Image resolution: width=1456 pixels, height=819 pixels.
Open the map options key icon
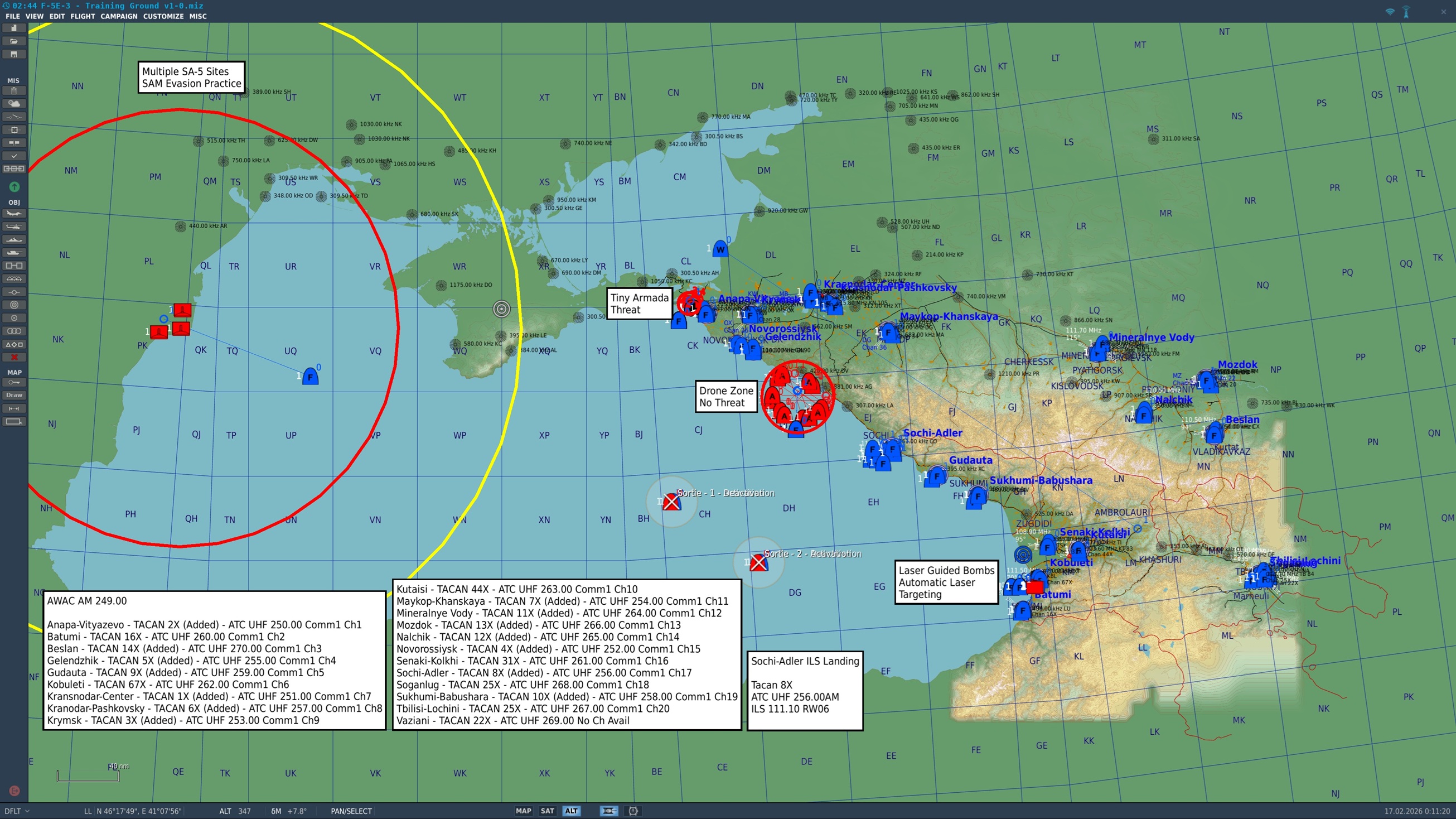[14, 383]
